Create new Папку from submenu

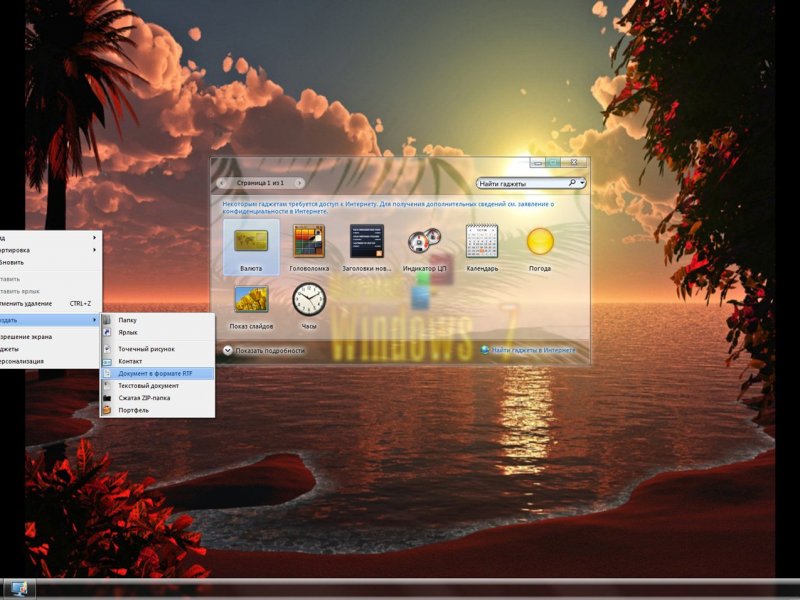pyautogui.click(x=158, y=320)
